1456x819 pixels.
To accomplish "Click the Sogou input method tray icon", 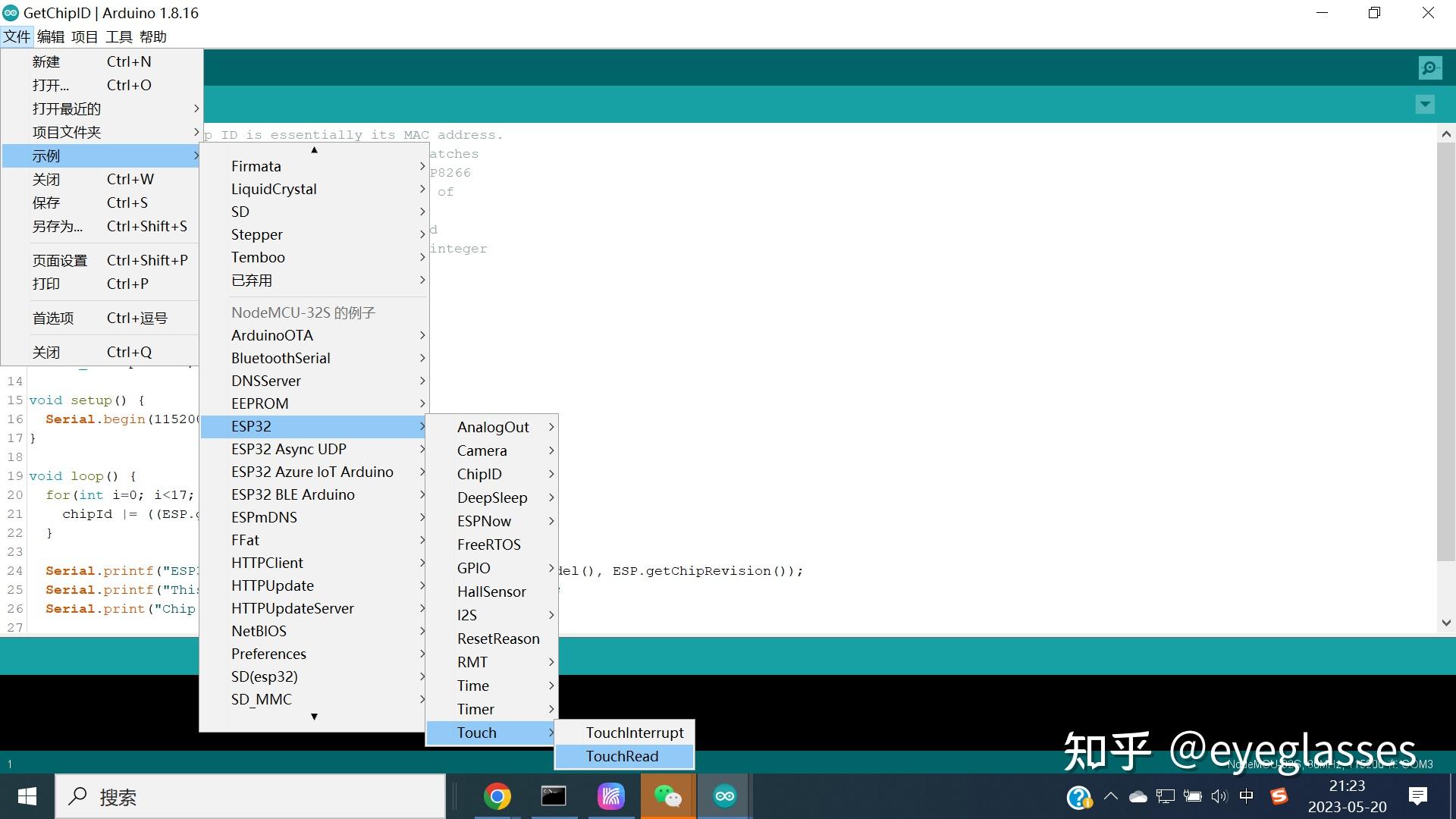I will pyautogui.click(x=1279, y=796).
